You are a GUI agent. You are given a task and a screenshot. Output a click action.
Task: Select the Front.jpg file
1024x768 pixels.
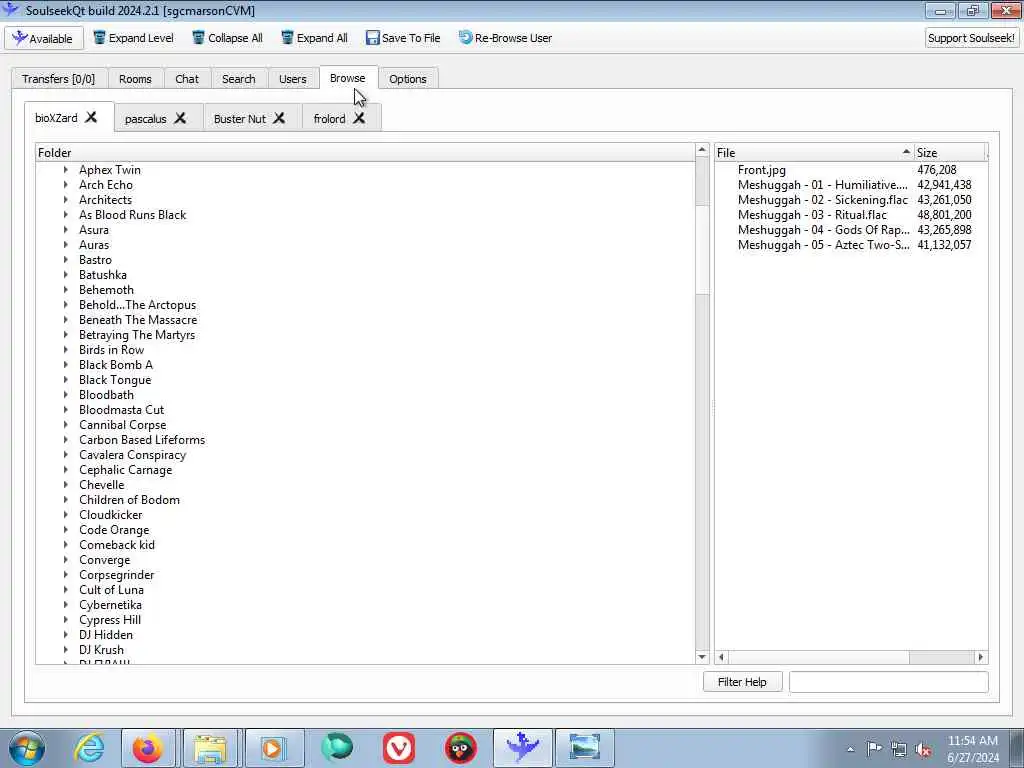[761, 170]
